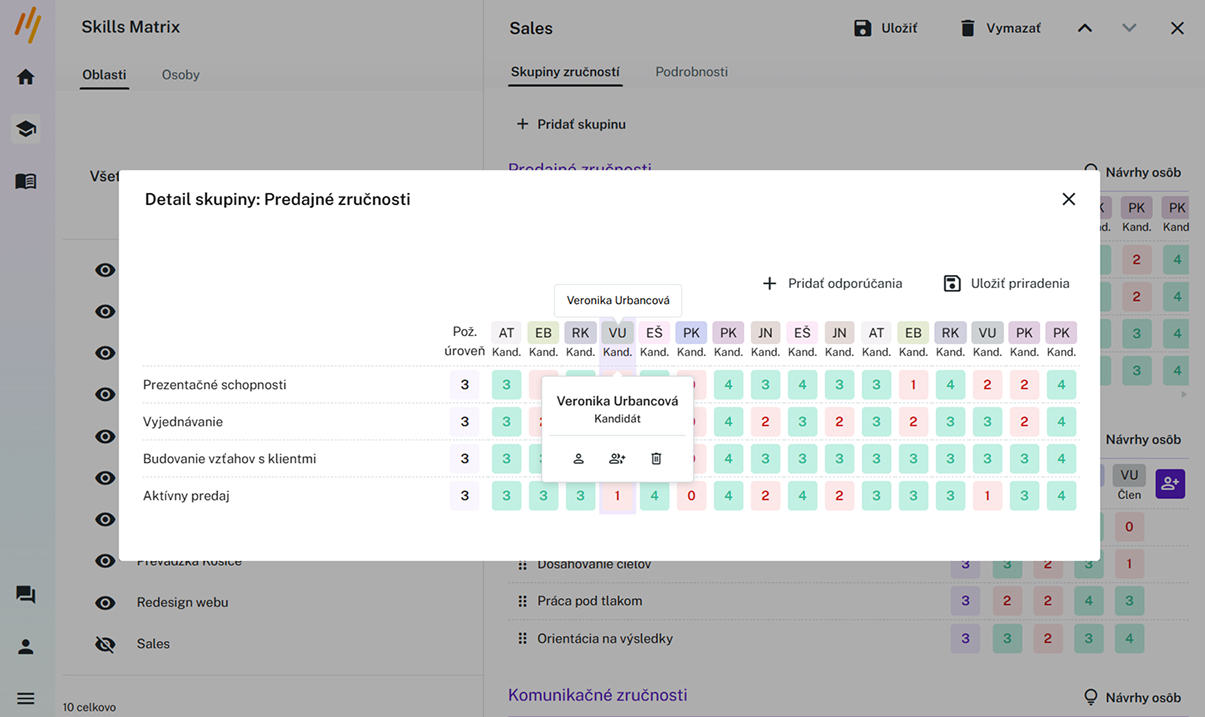Open hamburger menu at sidebar bottom

click(x=26, y=699)
